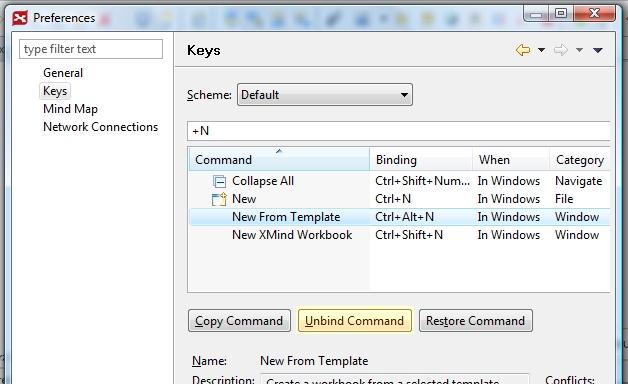
Task: Click the Name field value New From Template
Action: click(314, 361)
